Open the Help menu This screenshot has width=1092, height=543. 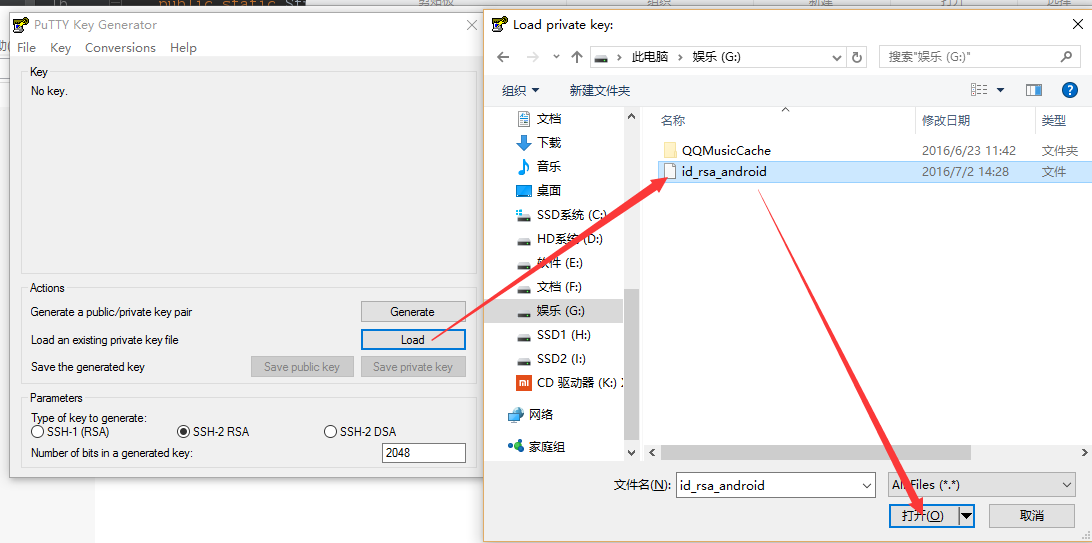tap(183, 47)
